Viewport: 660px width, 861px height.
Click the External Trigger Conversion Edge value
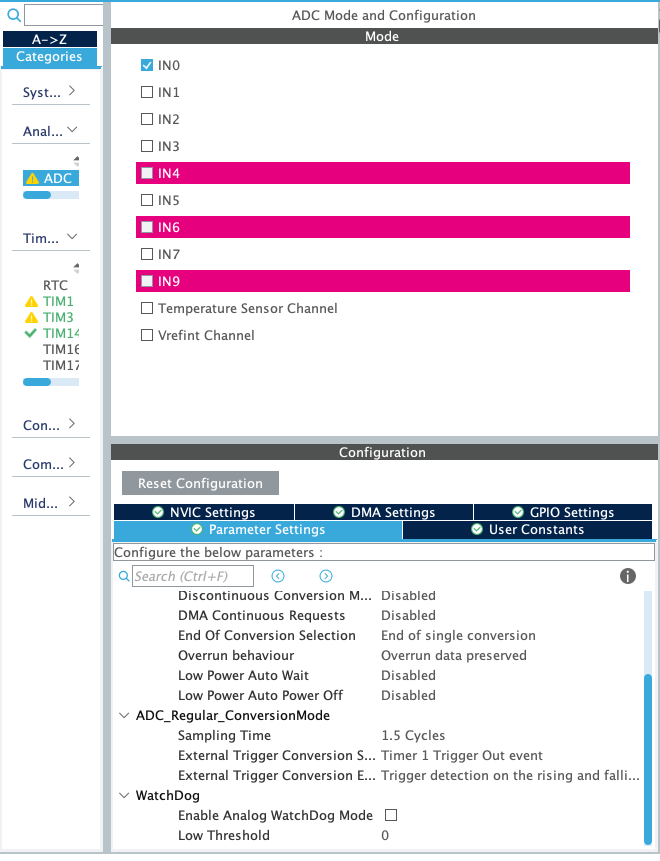[510, 775]
